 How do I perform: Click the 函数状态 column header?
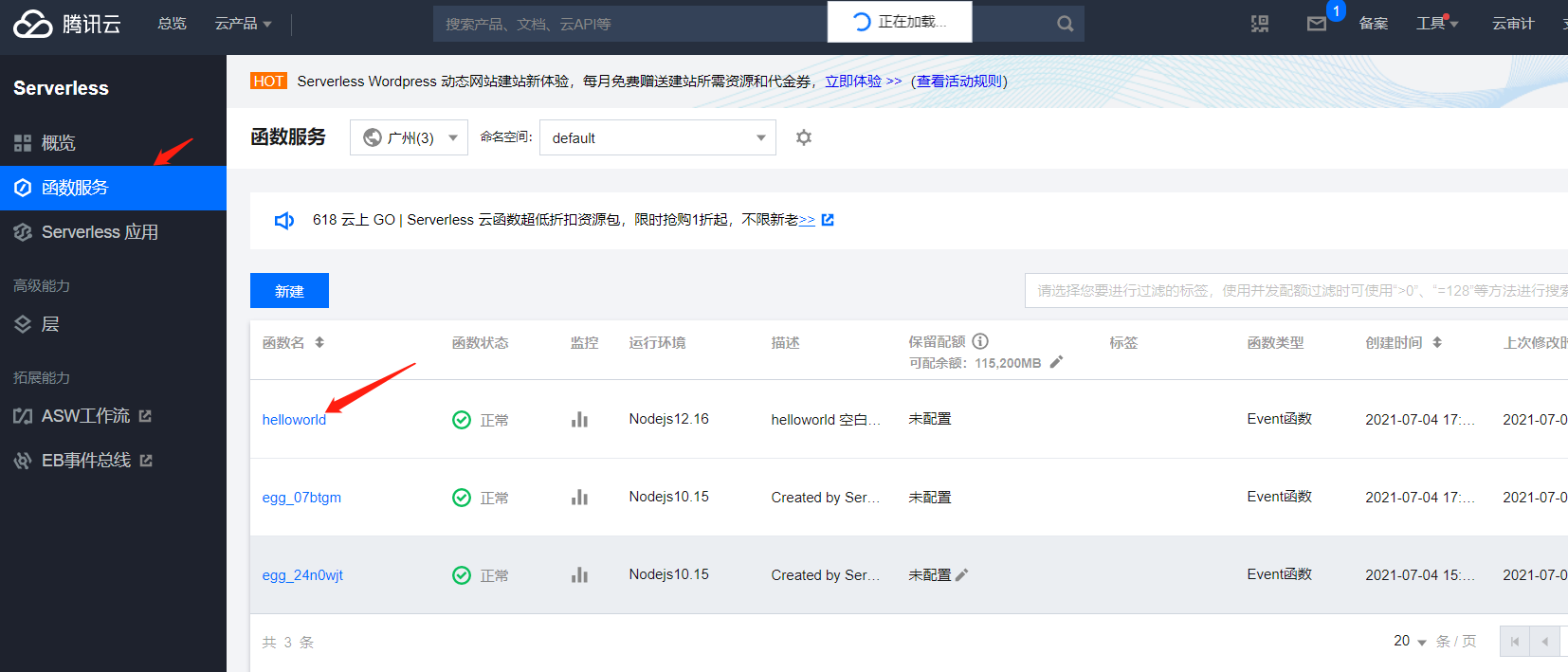click(480, 343)
